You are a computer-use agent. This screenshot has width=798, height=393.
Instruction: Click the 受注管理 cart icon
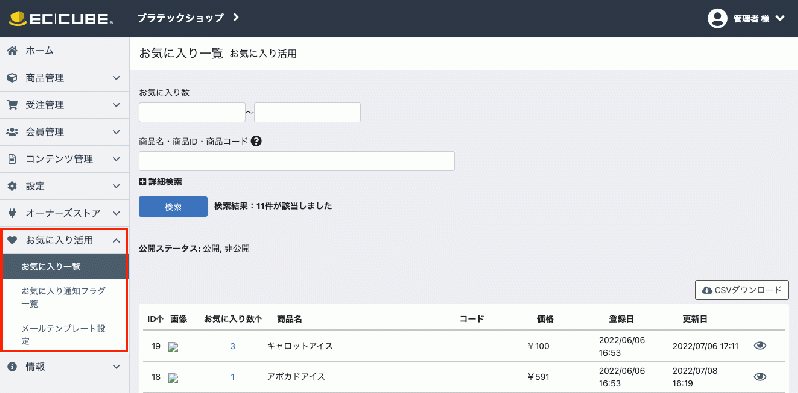13,105
